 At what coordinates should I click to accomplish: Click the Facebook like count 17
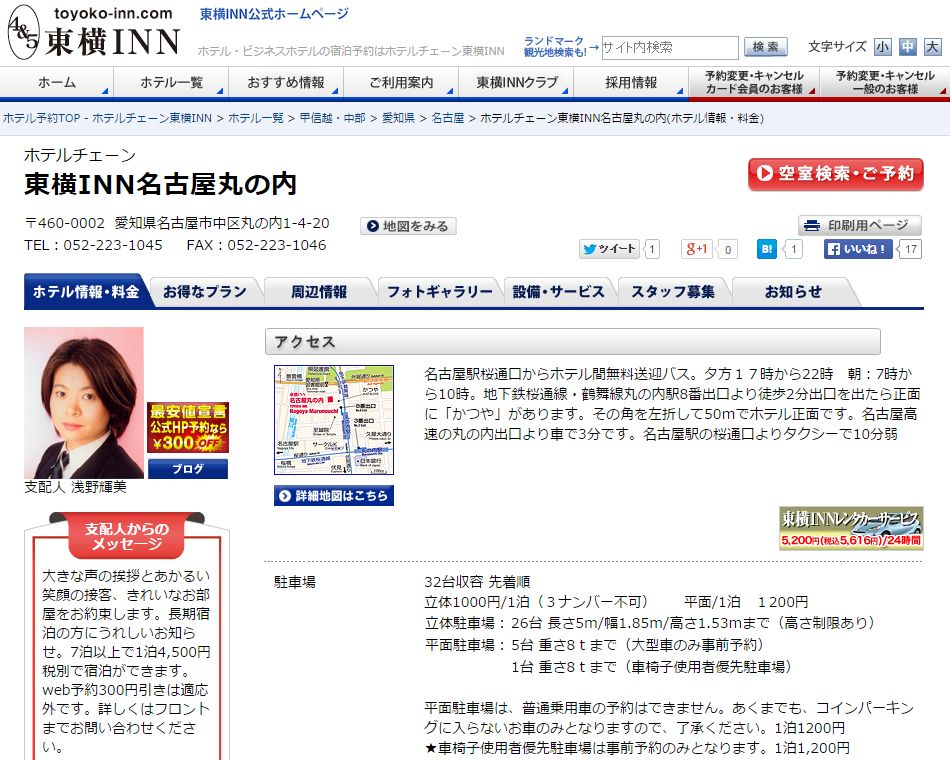[911, 249]
